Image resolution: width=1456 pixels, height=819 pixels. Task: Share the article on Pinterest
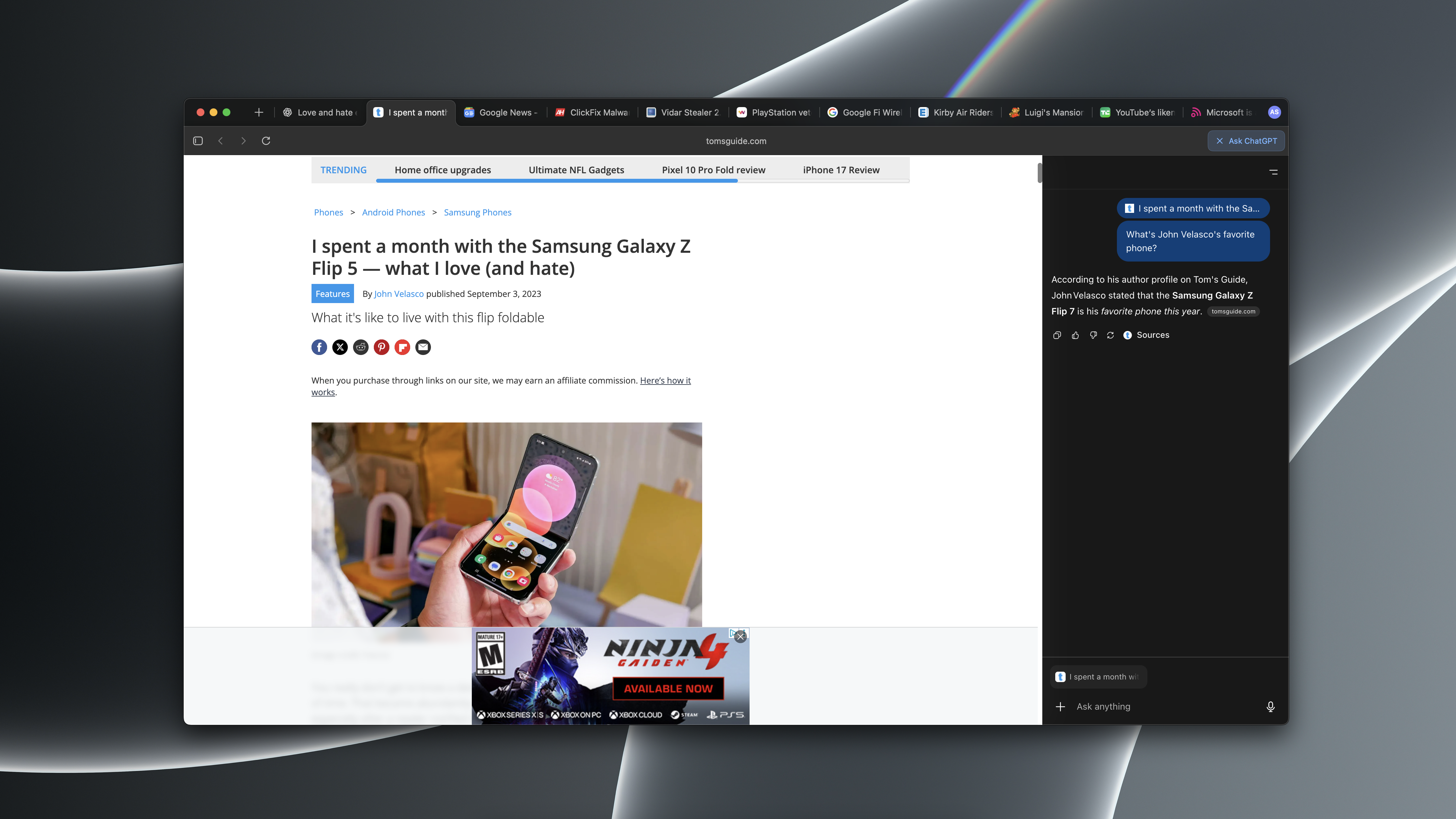pos(382,347)
